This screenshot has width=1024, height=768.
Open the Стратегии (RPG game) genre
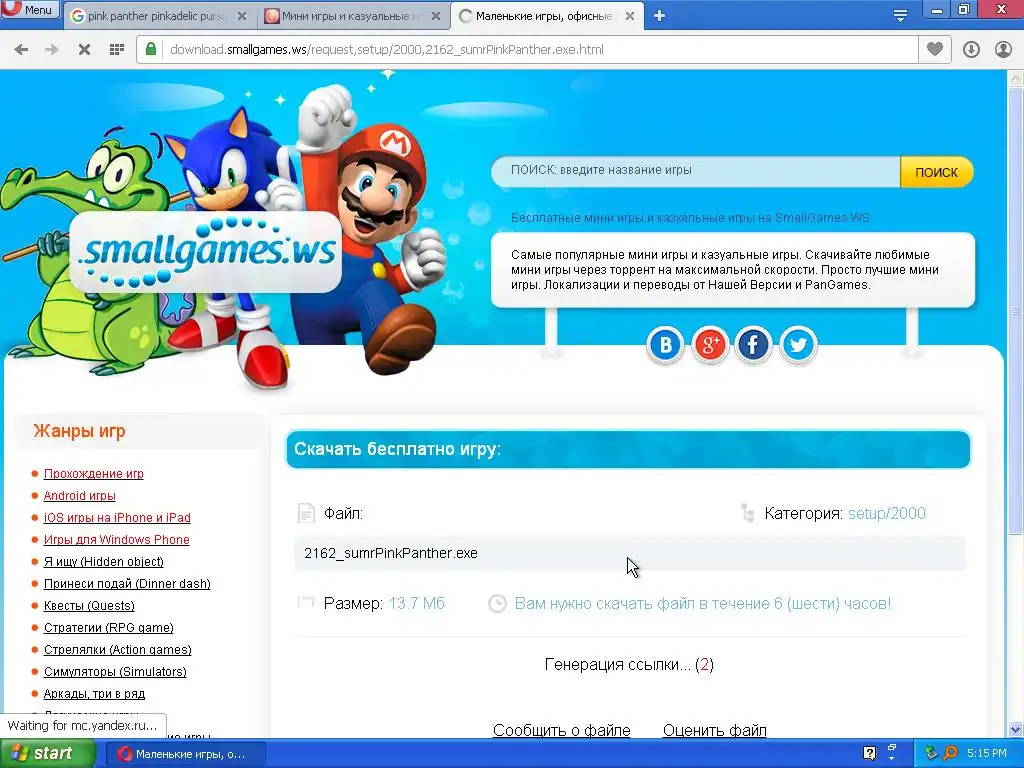pos(108,628)
